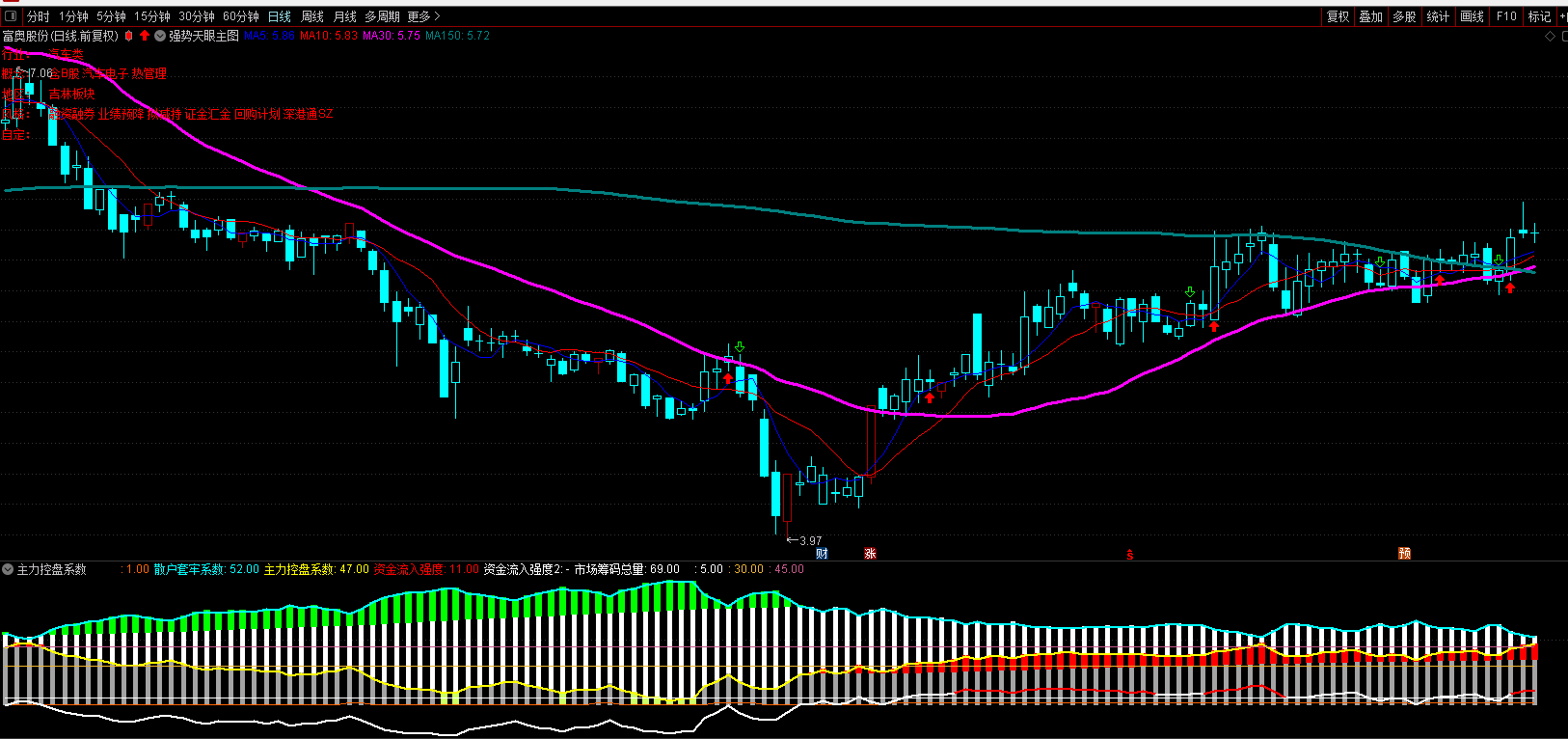Switch to 5分钟 period
Image resolution: width=1568 pixels, height=739 pixels.
[x=111, y=16]
